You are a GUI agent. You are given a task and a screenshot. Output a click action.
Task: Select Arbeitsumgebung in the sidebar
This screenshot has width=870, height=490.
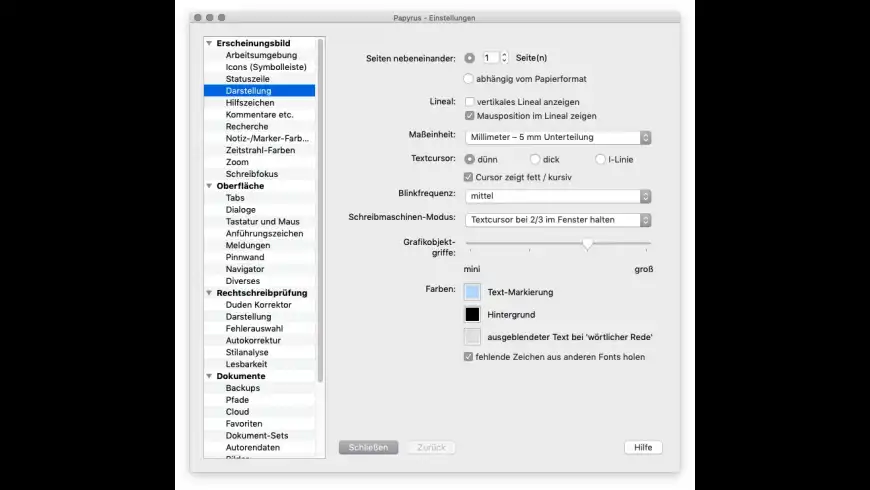click(x=260, y=55)
